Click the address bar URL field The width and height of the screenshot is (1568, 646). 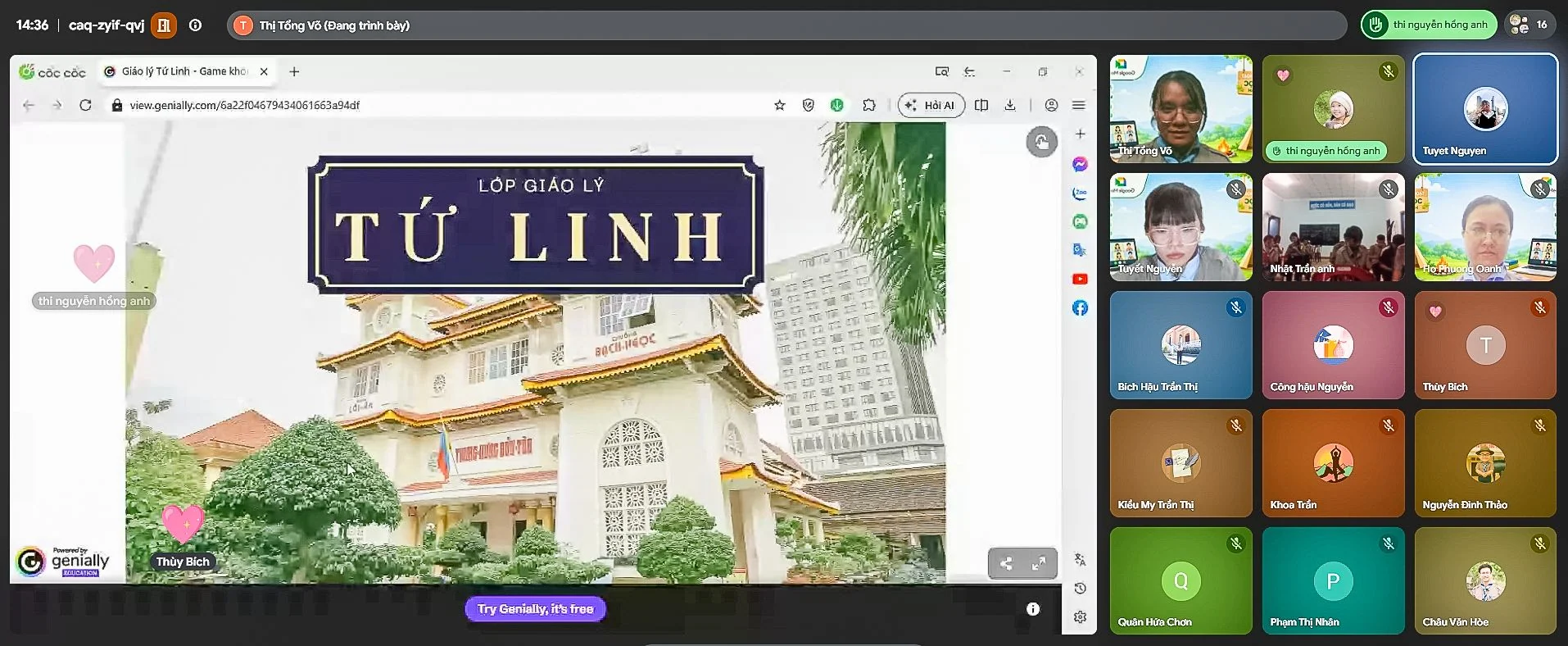point(442,105)
